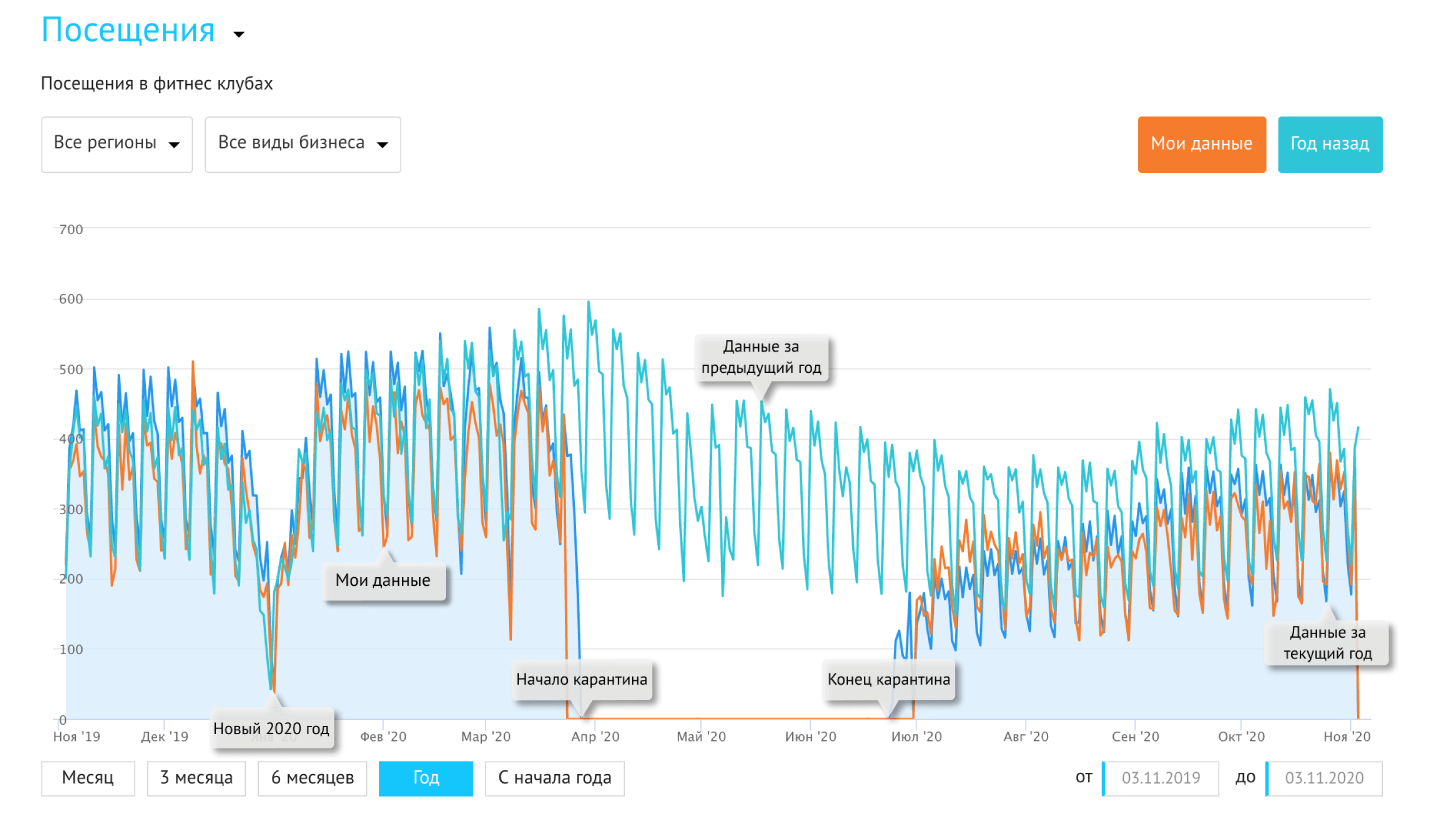Click the Данные за предыдущий год callout
The image size is (1430, 820).
(x=761, y=358)
